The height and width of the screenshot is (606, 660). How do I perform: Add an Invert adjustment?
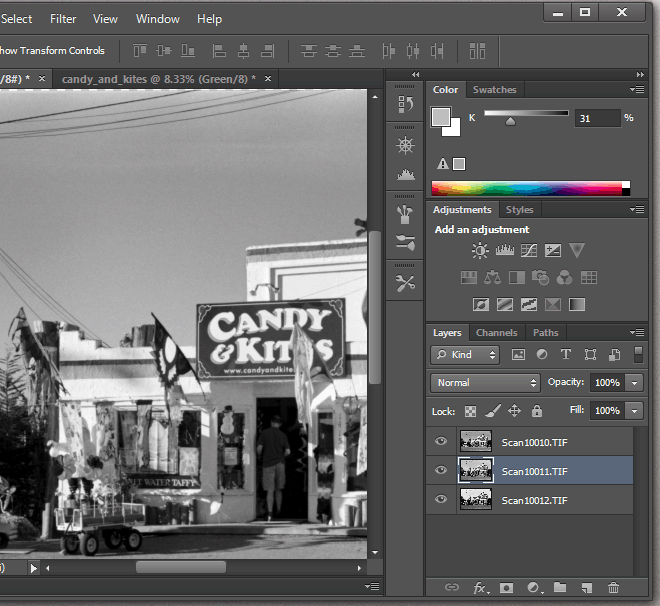pos(481,304)
